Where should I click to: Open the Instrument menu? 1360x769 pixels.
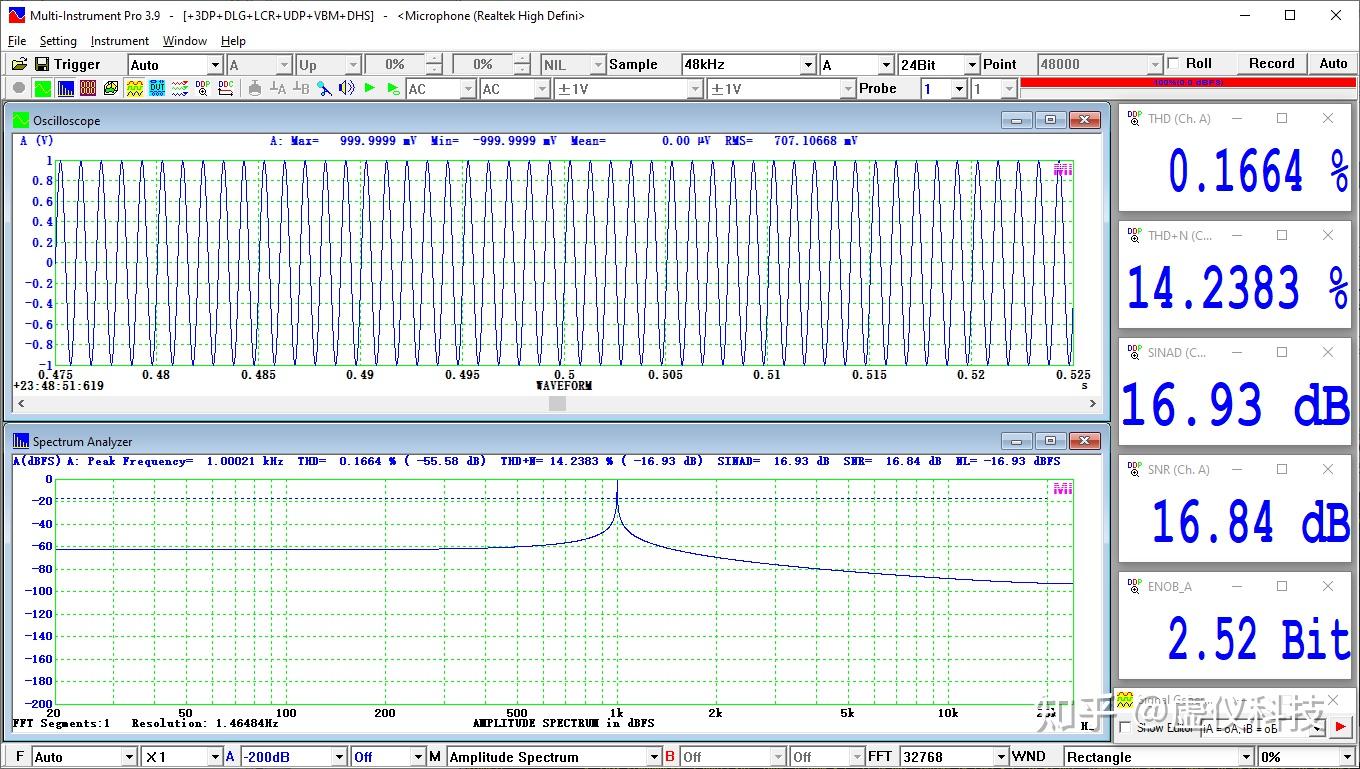(x=119, y=41)
